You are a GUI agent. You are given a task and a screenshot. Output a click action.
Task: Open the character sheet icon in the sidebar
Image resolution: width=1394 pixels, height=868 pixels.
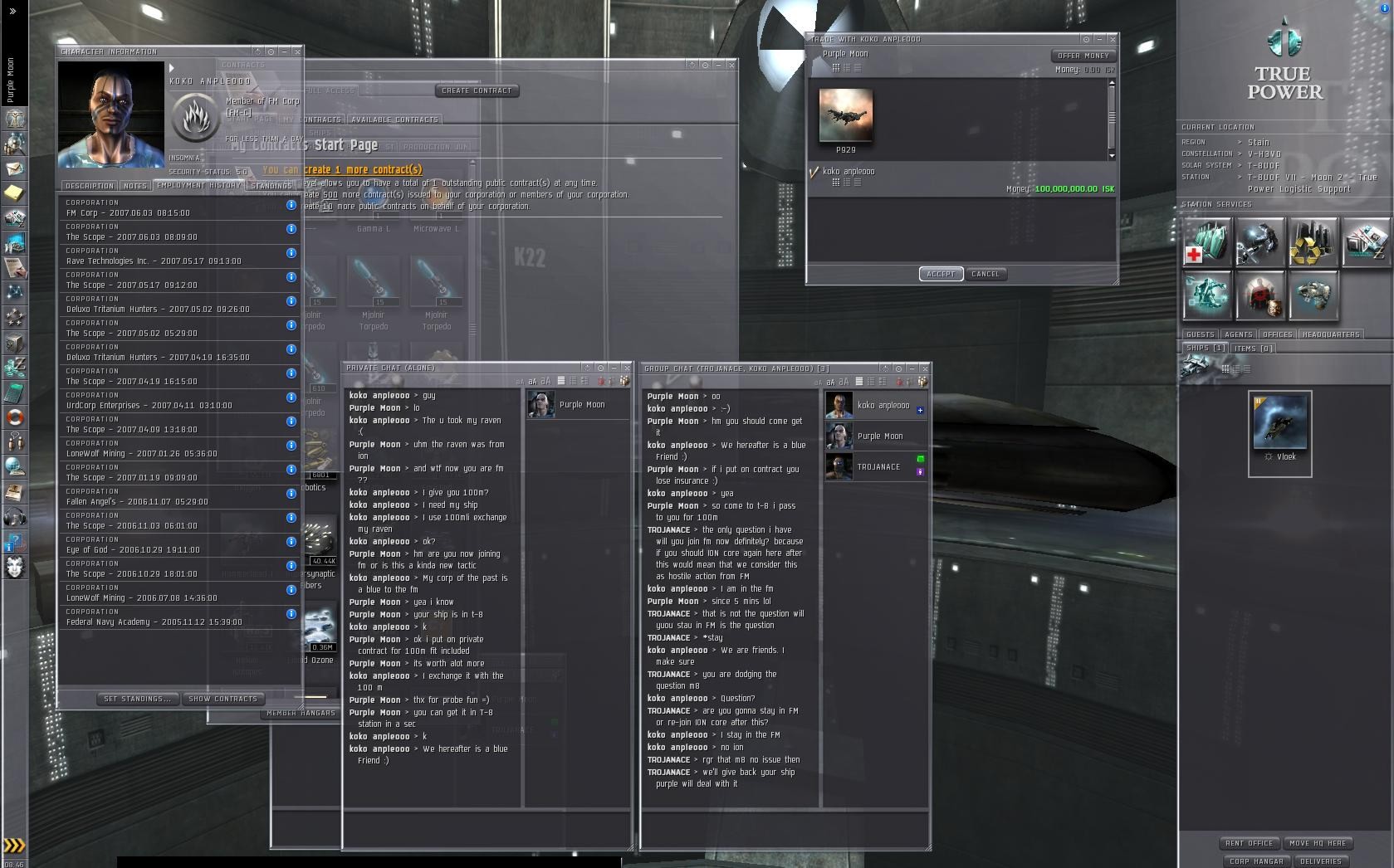coord(14,119)
